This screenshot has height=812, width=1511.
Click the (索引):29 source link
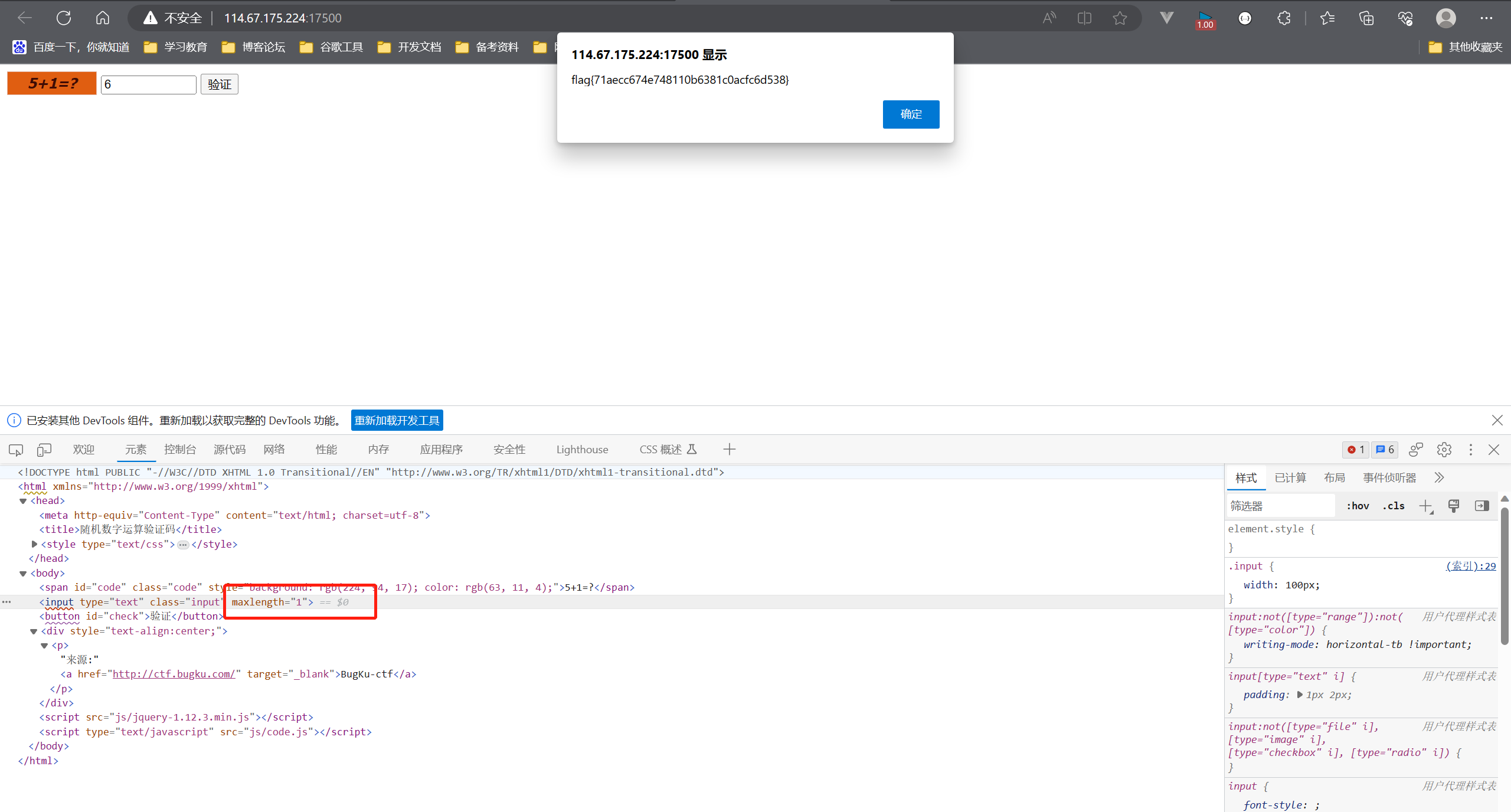[x=1470, y=566]
